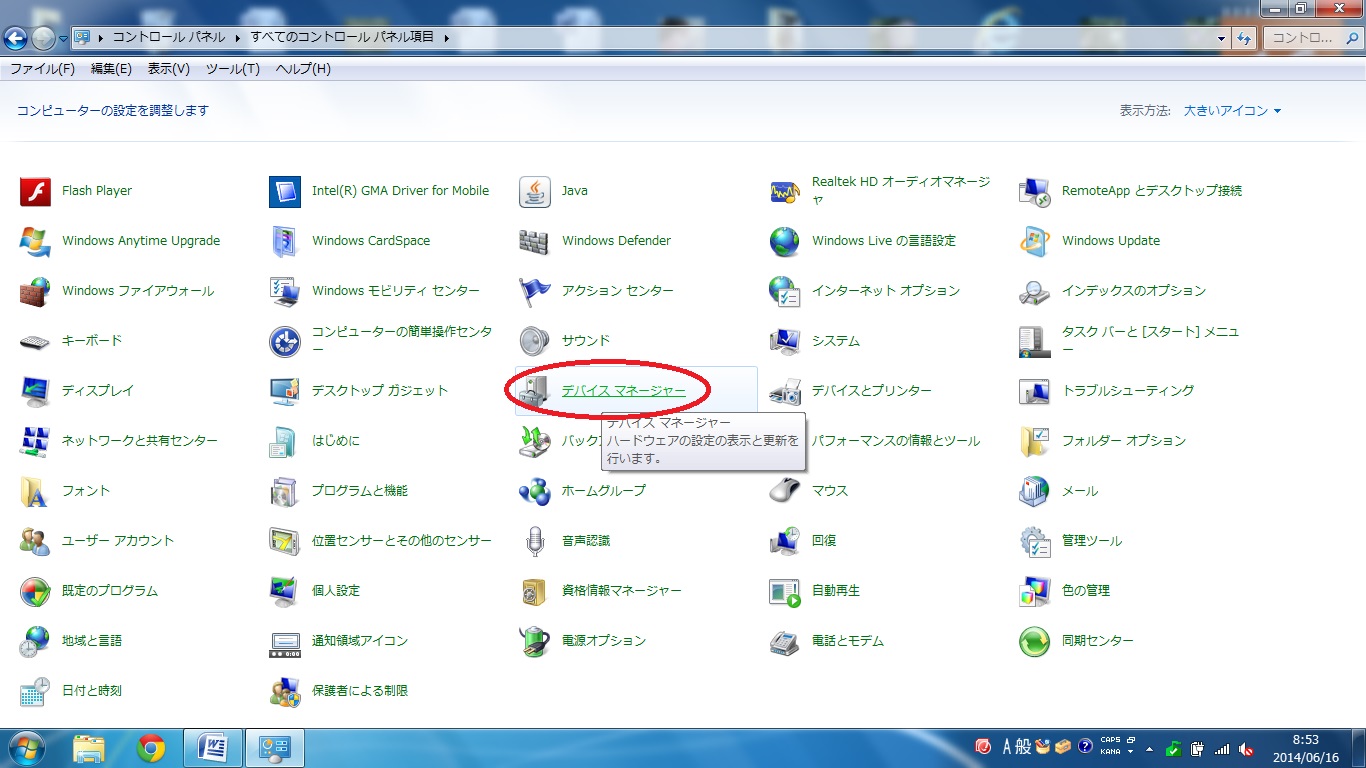Open recent pages dropdown beside Forward button
The height and width of the screenshot is (768, 1366).
[x=63, y=39]
